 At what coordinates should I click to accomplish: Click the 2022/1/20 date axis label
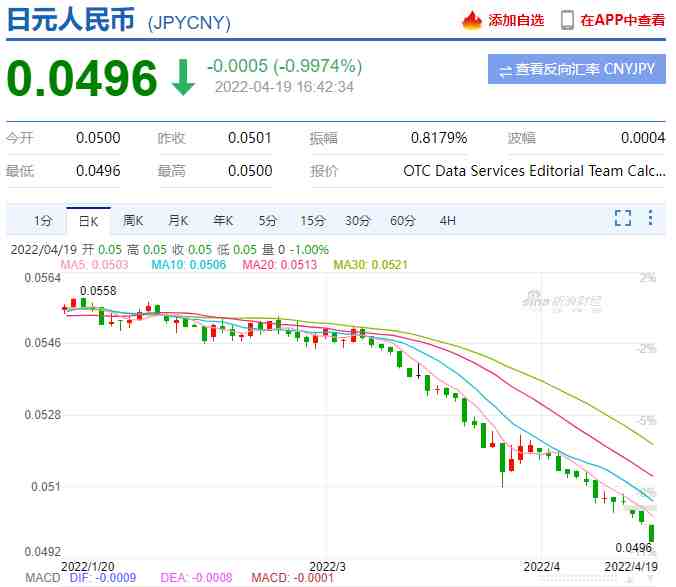pos(88,567)
